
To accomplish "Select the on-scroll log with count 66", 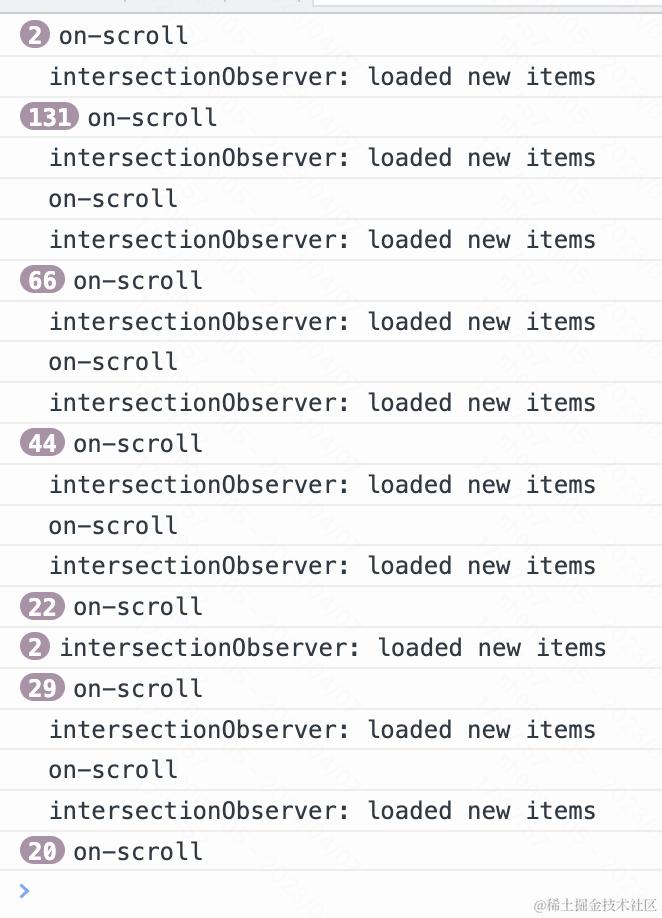I will click(x=331, y=280).
